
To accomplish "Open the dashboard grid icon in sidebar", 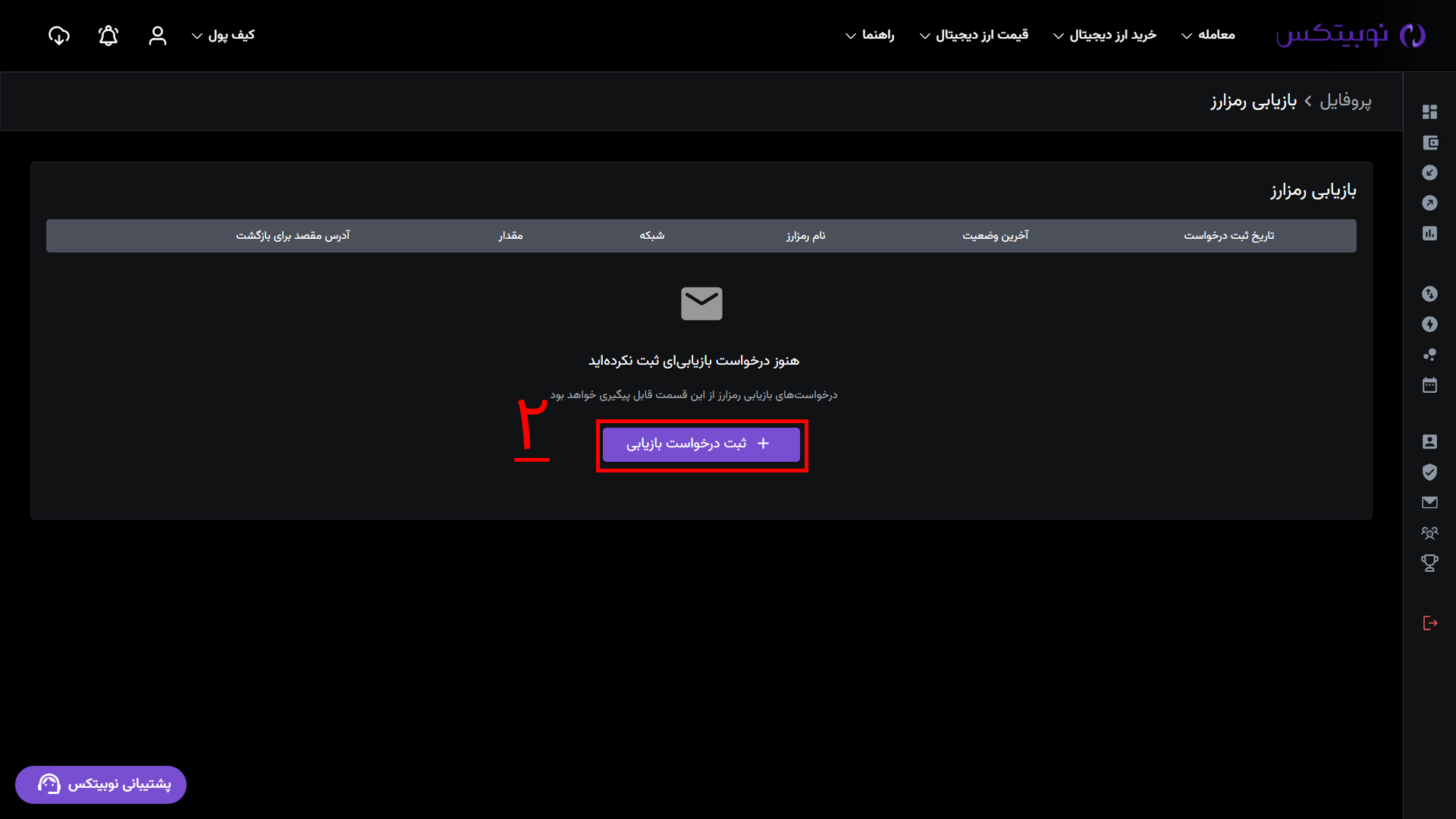I will point(1429,111).
